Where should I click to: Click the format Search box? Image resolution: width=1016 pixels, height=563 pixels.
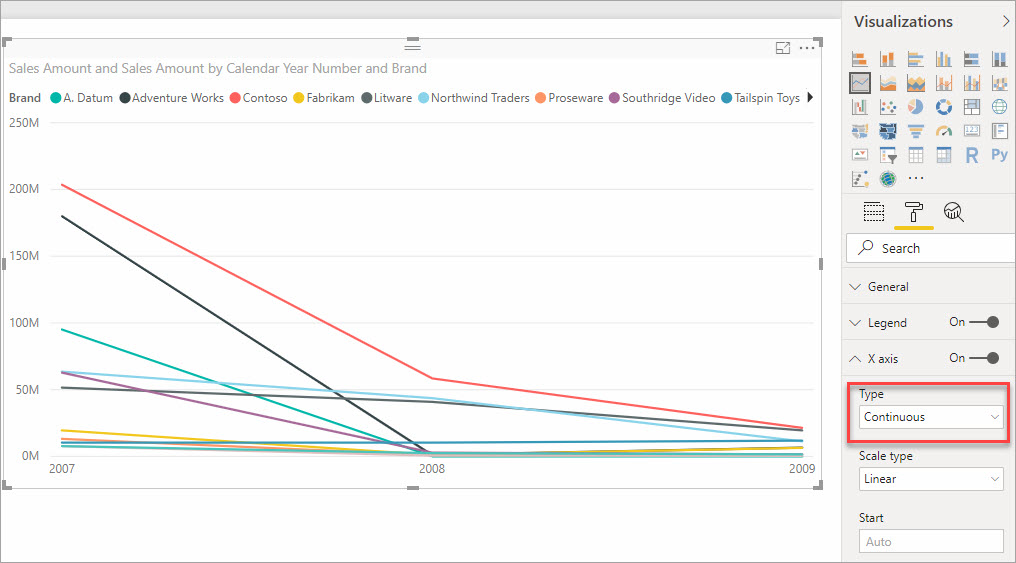tap(930, 248)
